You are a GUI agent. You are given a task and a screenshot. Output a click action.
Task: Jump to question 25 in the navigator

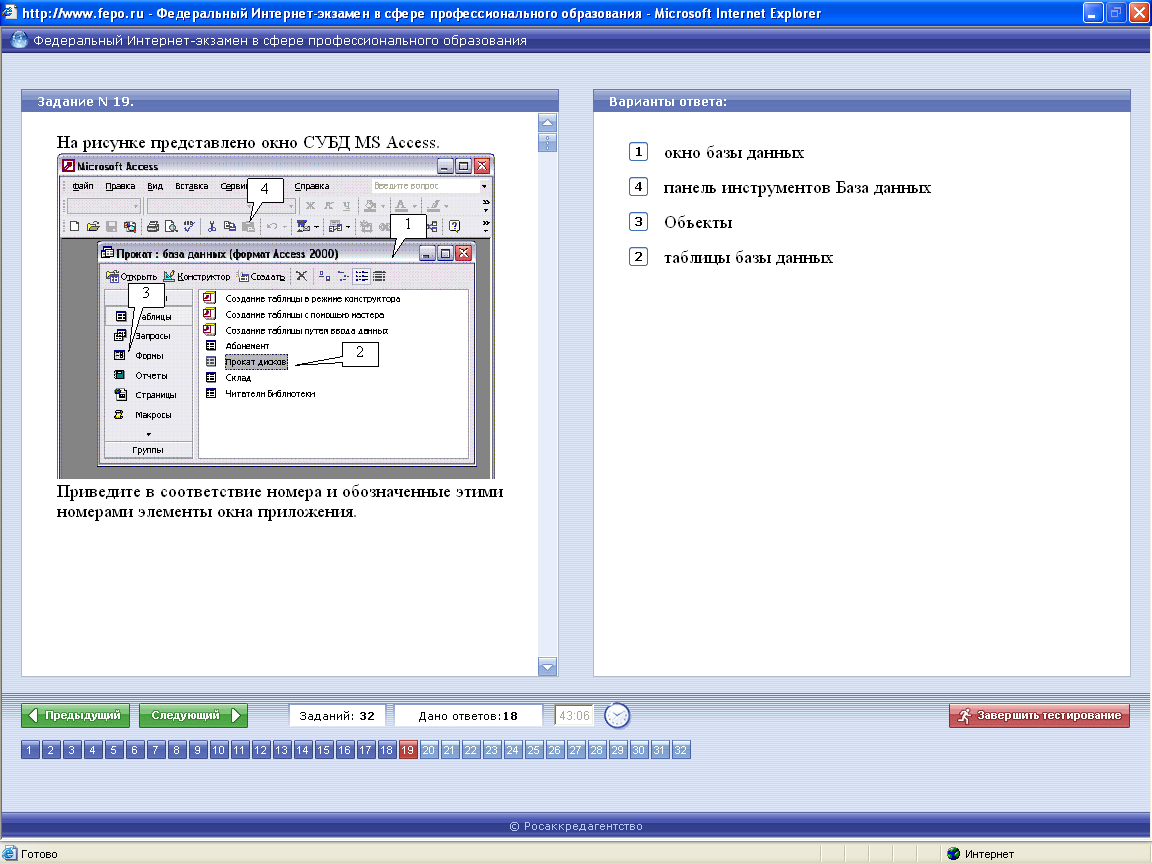534,750
